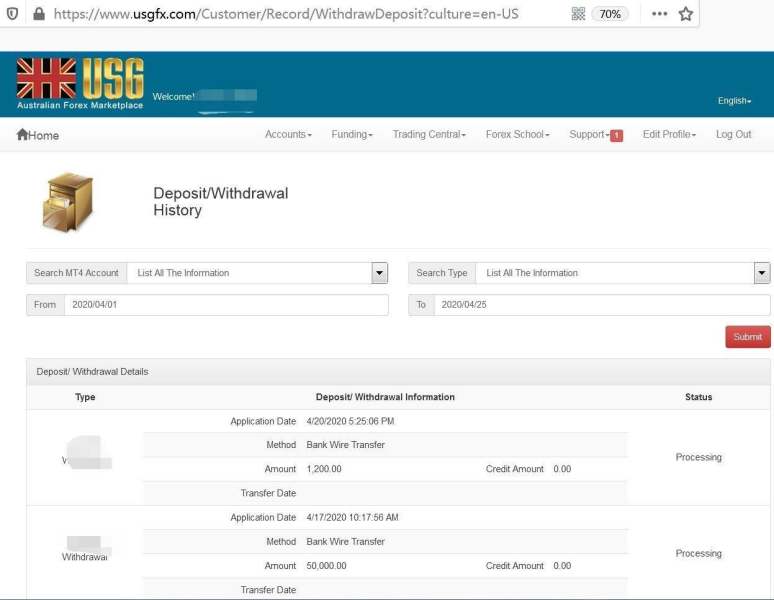The image size is (774, 600).
Task: Click the QR code icon in address bar
Action: 578,14
